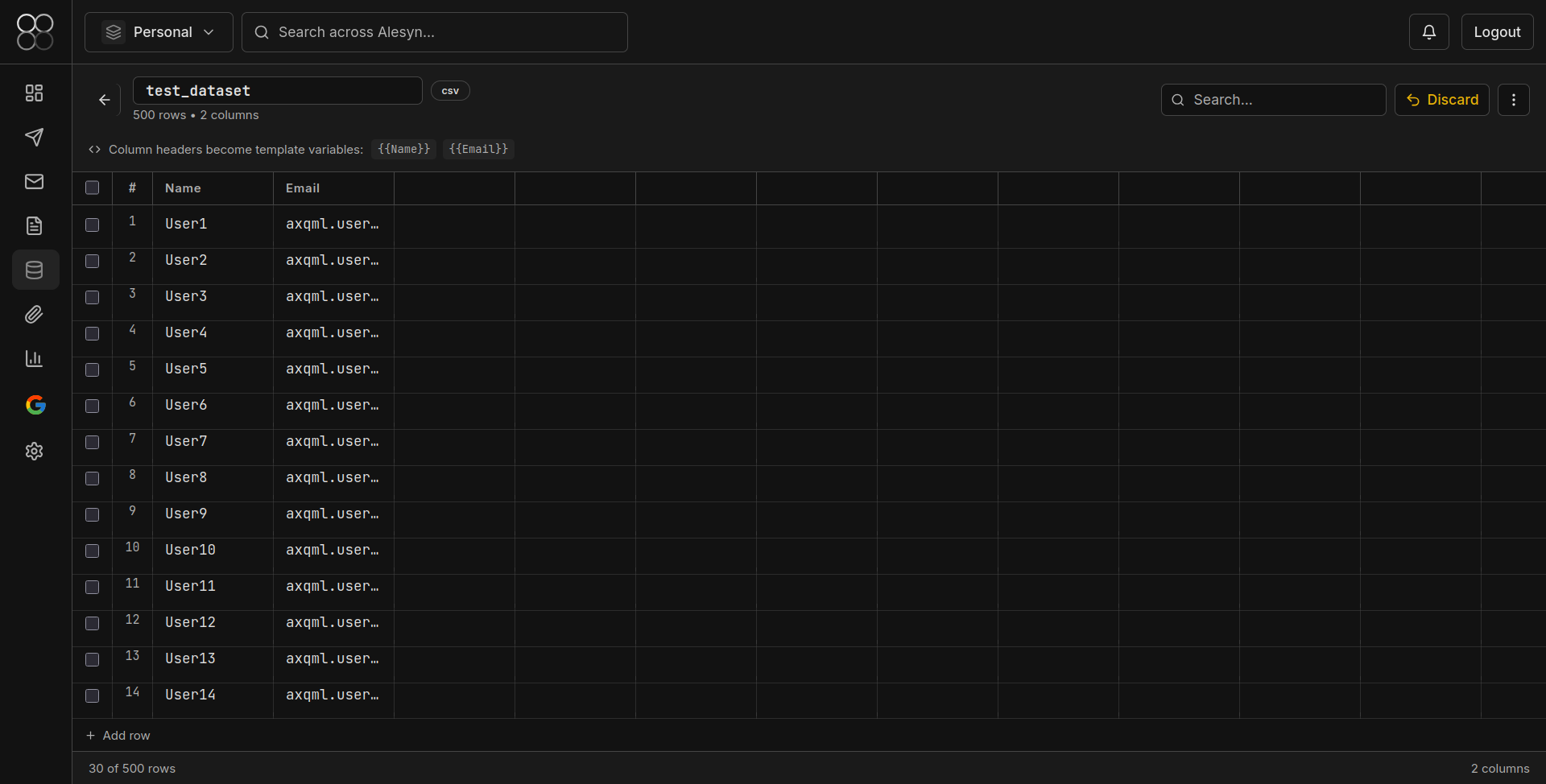Open the envelope mail icon in sidebar
Image resolution: width=1546 pixels, height=784 pixels.
pos(34,182)
